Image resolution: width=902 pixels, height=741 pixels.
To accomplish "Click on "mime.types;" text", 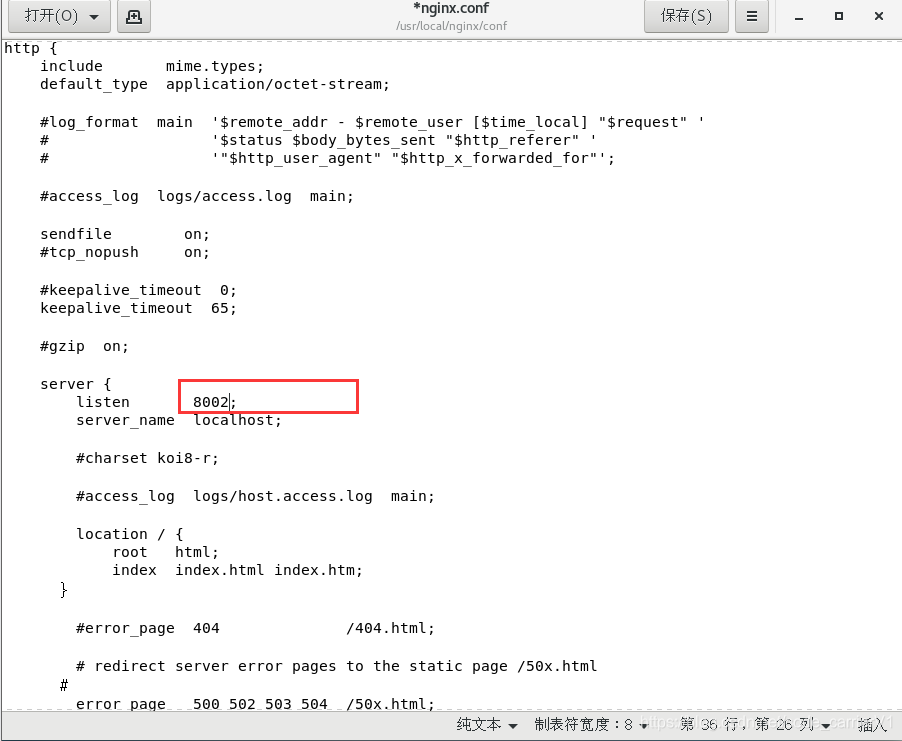I will (215, 67).
